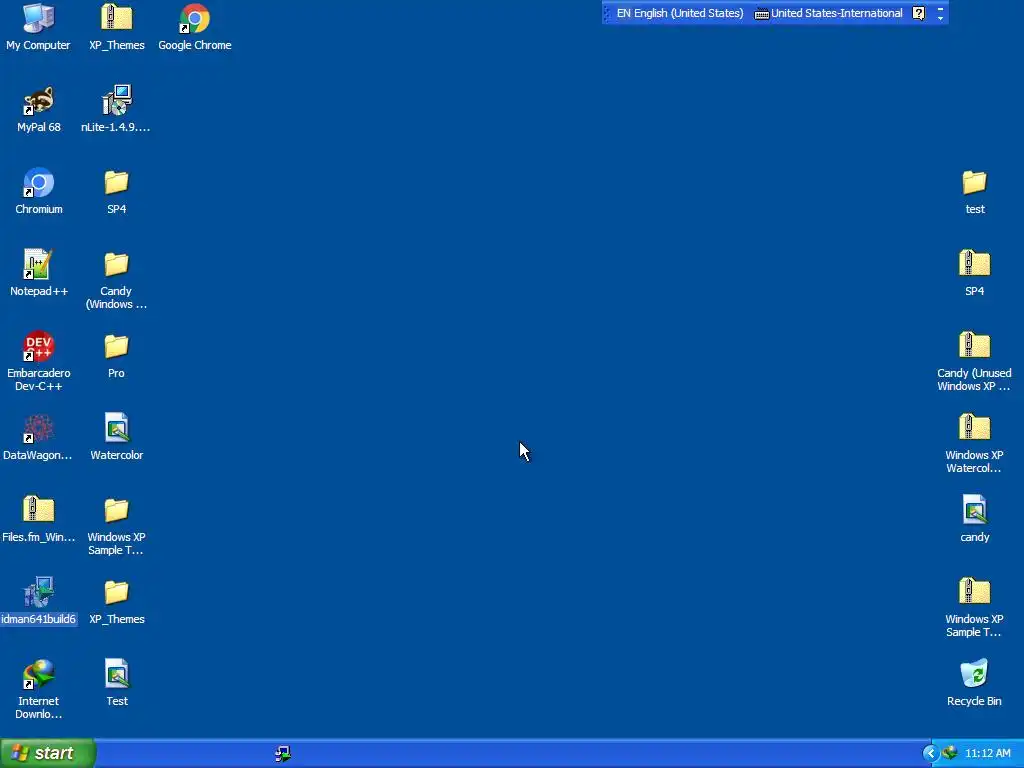
Task: Open the United States-International keyboard layout menu
Action: (829, 13)
